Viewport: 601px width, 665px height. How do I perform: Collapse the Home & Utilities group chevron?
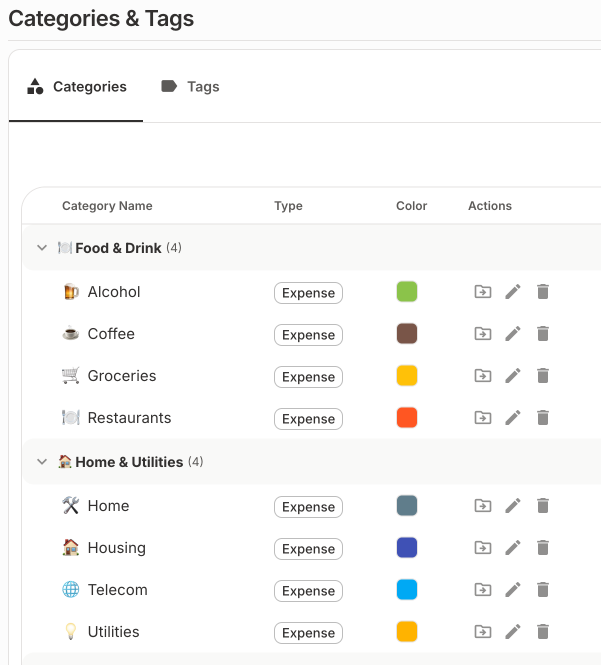42,461
